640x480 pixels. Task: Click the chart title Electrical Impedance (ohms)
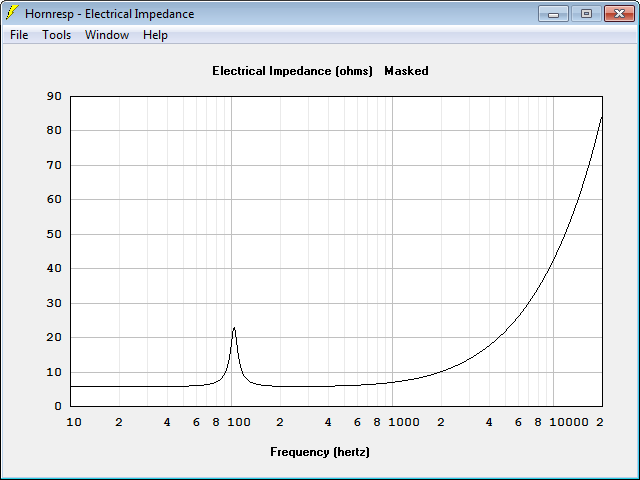click(292, 71)
